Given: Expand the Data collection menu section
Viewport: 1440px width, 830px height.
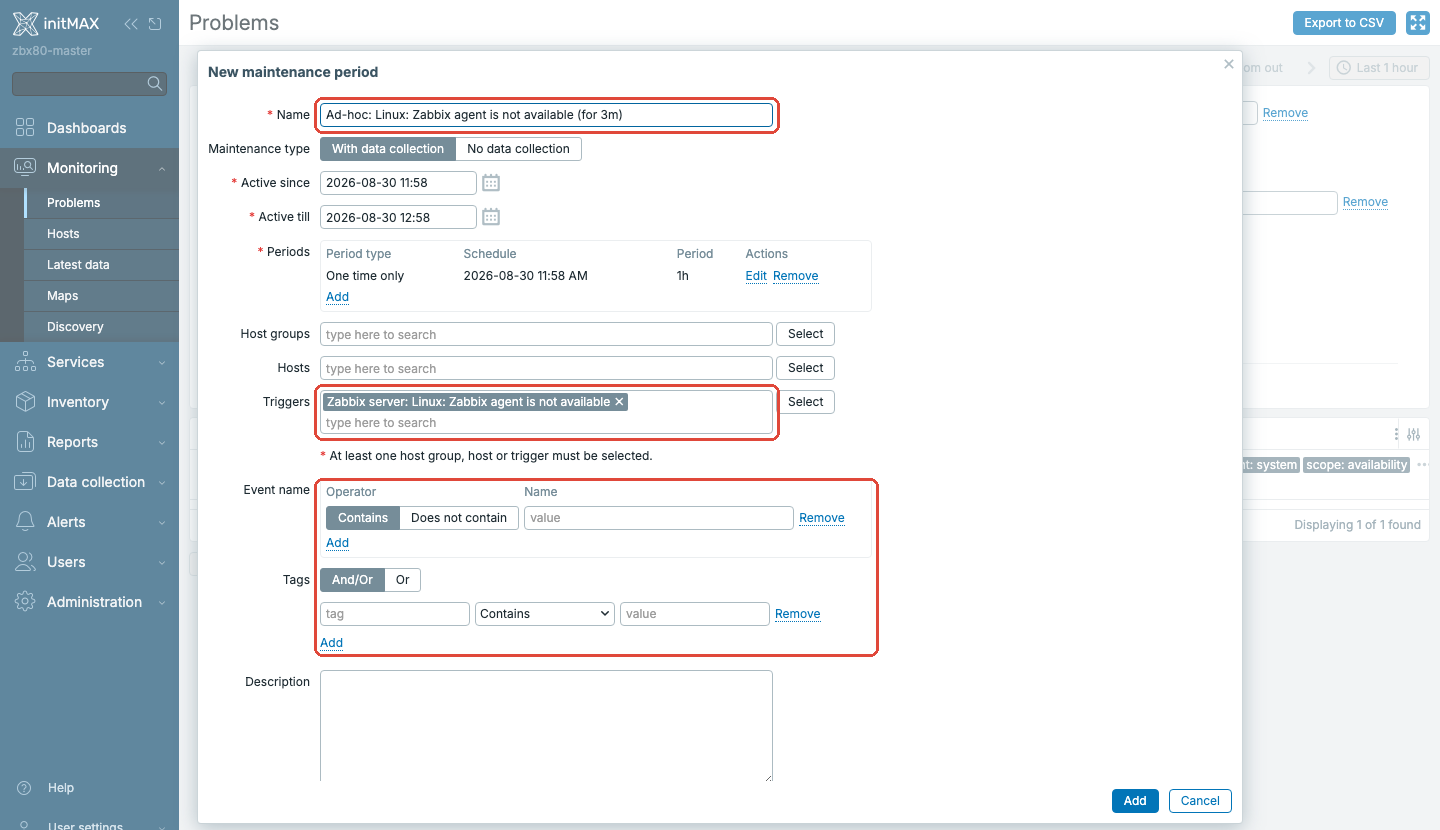Looking at the screenshot, I should 161,483.
